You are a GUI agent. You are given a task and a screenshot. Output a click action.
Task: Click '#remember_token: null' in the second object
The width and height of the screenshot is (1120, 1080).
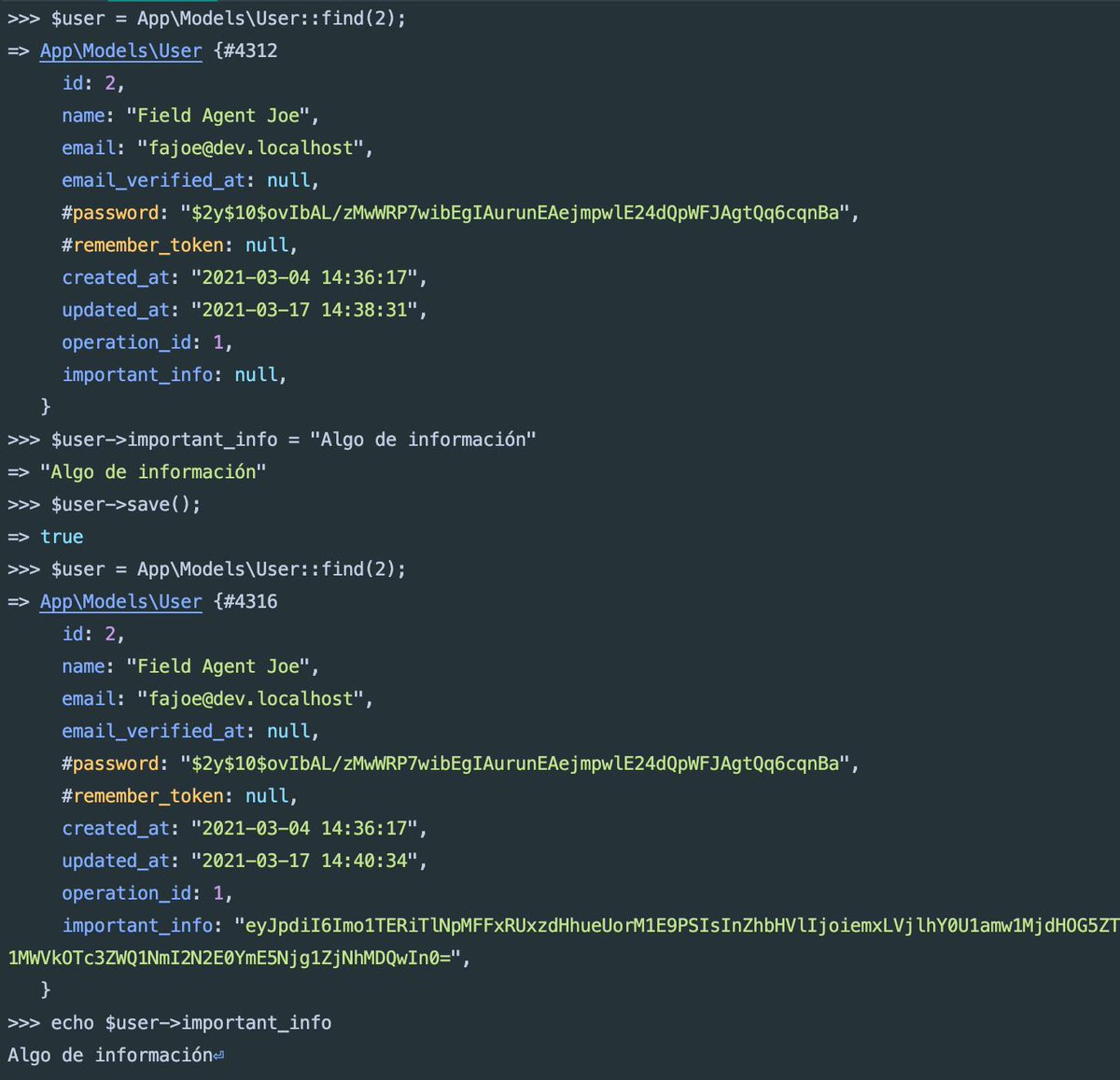(179, 796)
